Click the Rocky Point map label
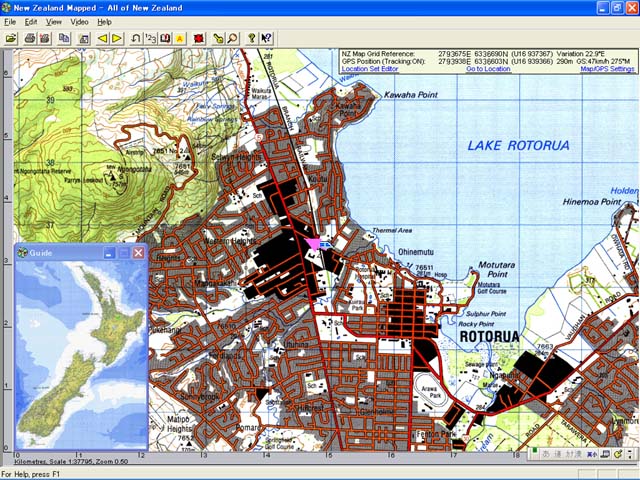The image size is (640, 480). pyautogui.click(x=476, y=324)
